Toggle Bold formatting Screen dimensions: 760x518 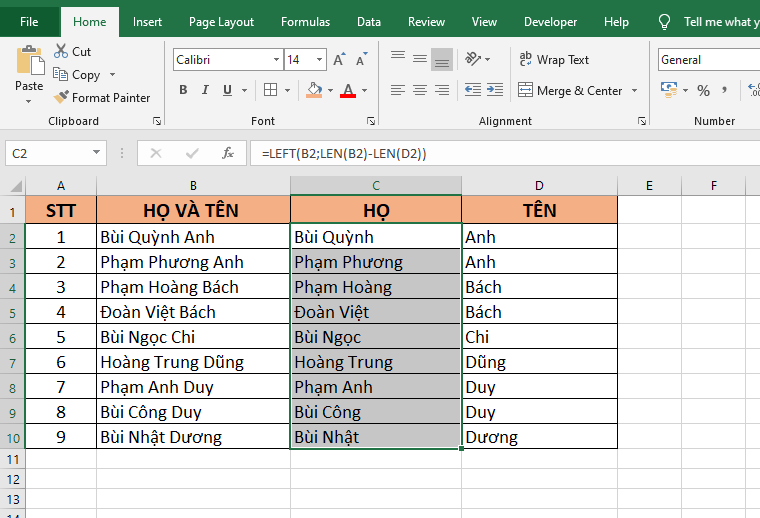pyautogui.click(x=183, y=91)
